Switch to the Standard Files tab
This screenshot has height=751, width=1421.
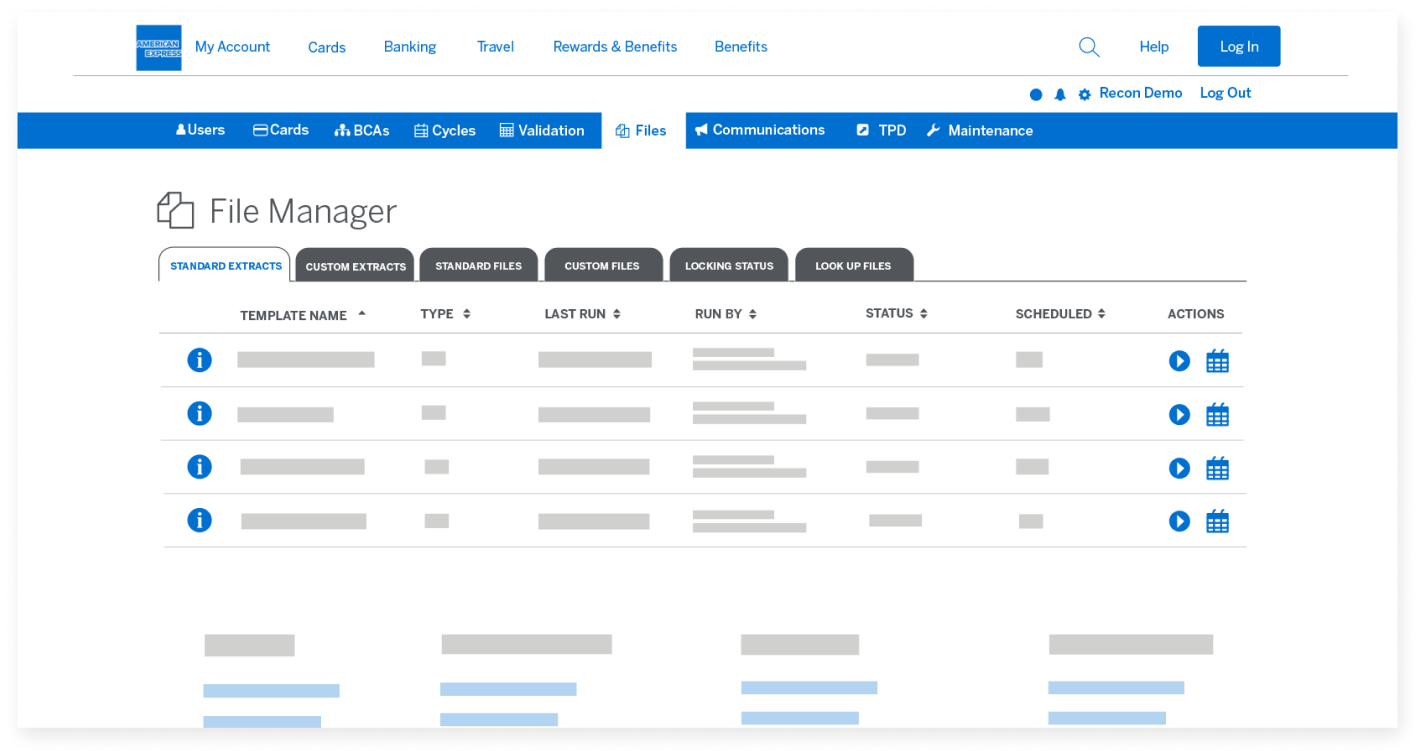[x=478, y=265]
